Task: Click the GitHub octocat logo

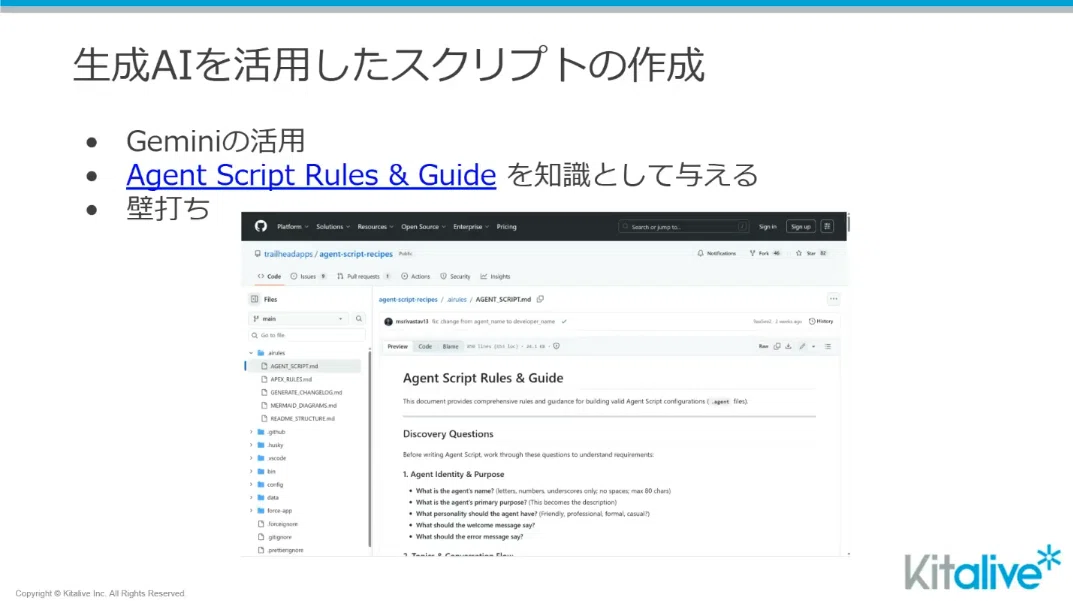Action: (261, 227)
